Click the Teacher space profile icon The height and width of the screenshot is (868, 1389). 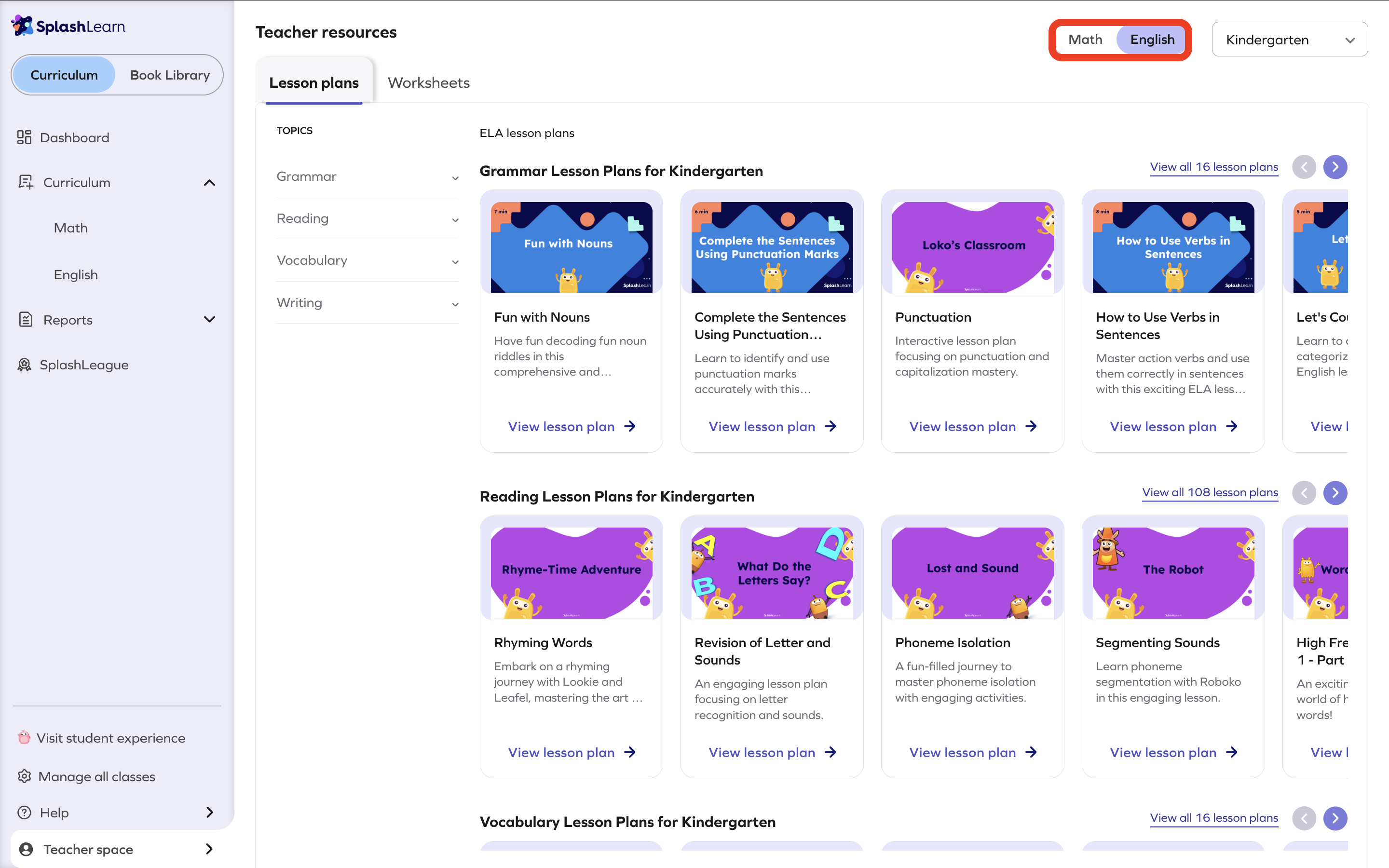[26, 849]
